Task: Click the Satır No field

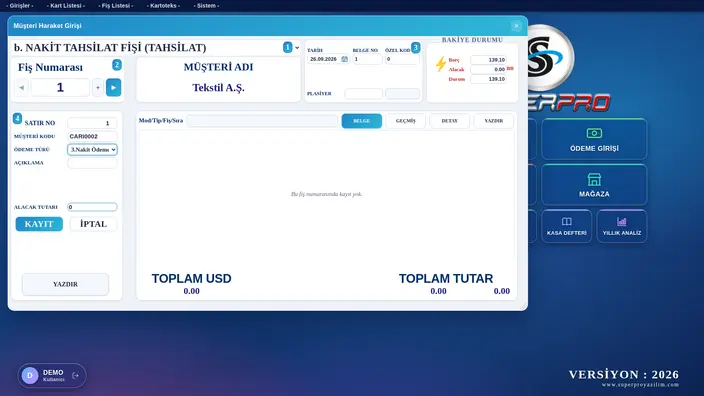Action: click(x=92, y=123)
